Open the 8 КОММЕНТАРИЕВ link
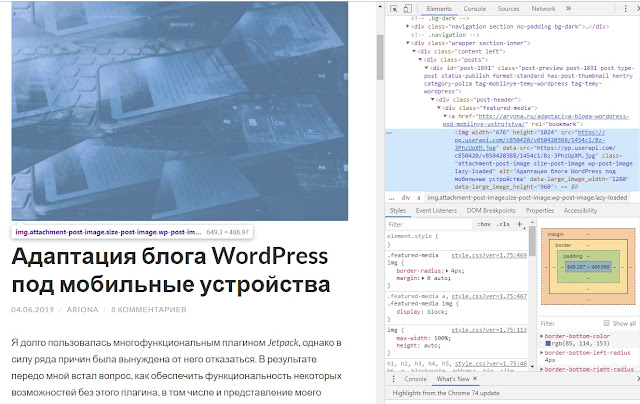The image size is (640, 404). pyautogui.click(x=149, y=310)
